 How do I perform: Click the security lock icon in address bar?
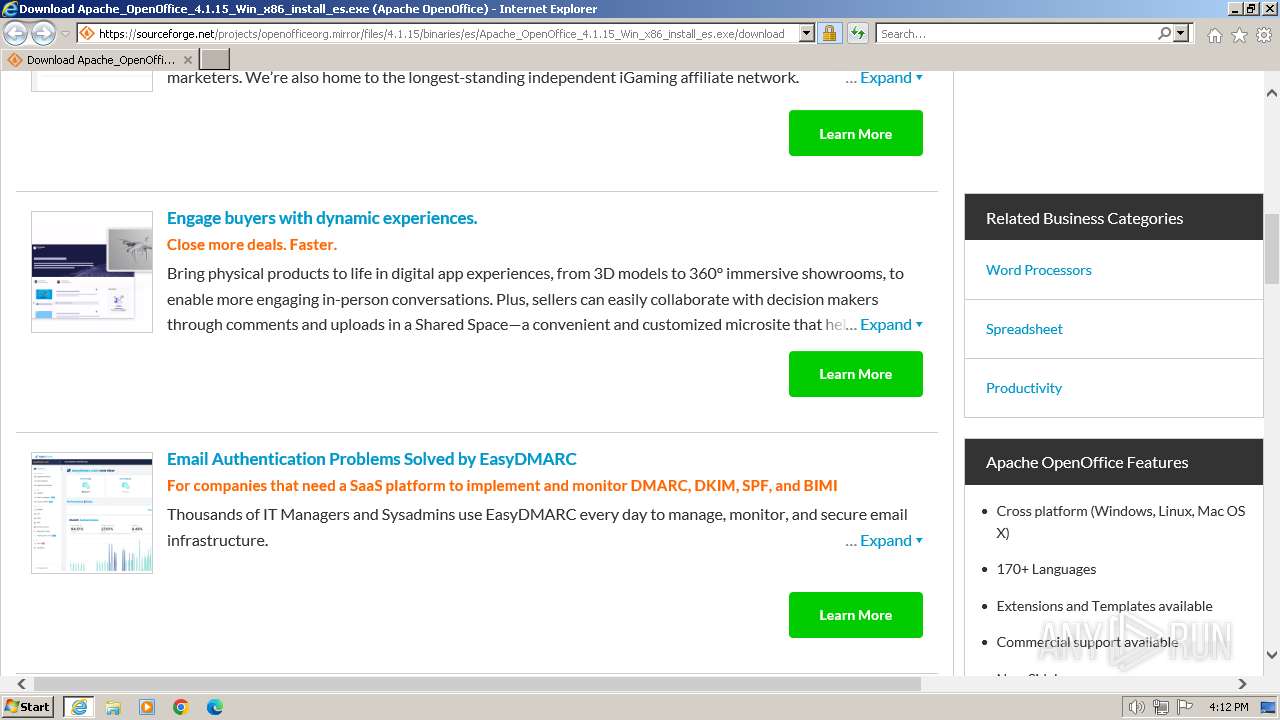pos(829,33)
